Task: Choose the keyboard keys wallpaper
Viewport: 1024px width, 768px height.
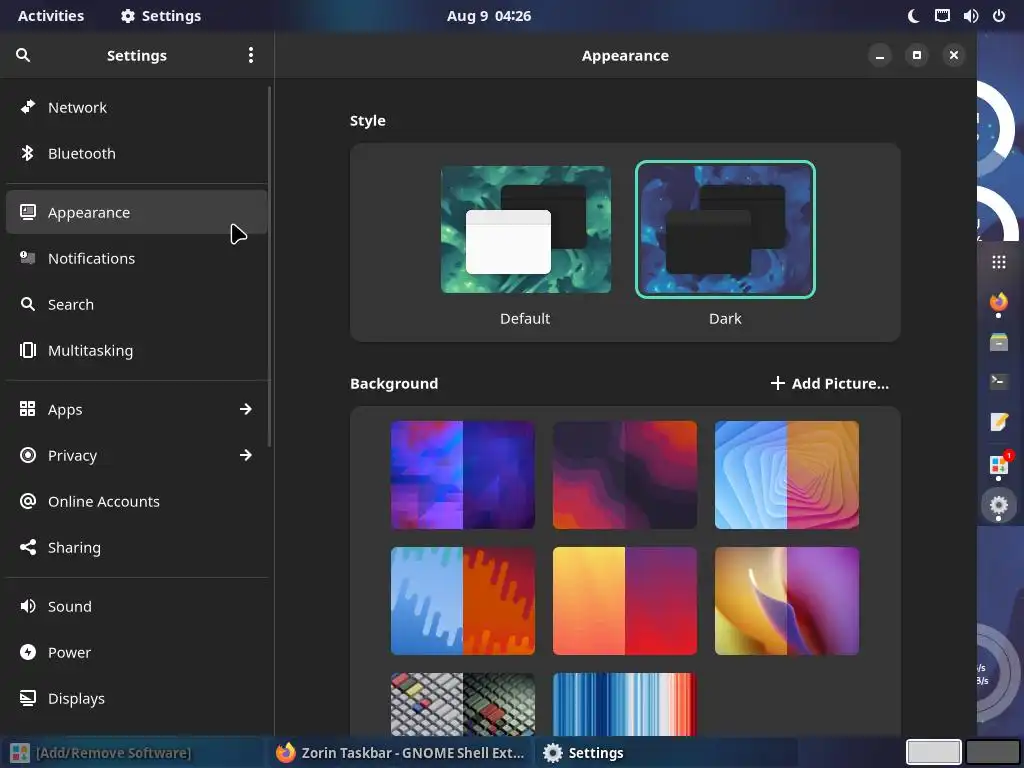Action: click(x=462, y=704)
